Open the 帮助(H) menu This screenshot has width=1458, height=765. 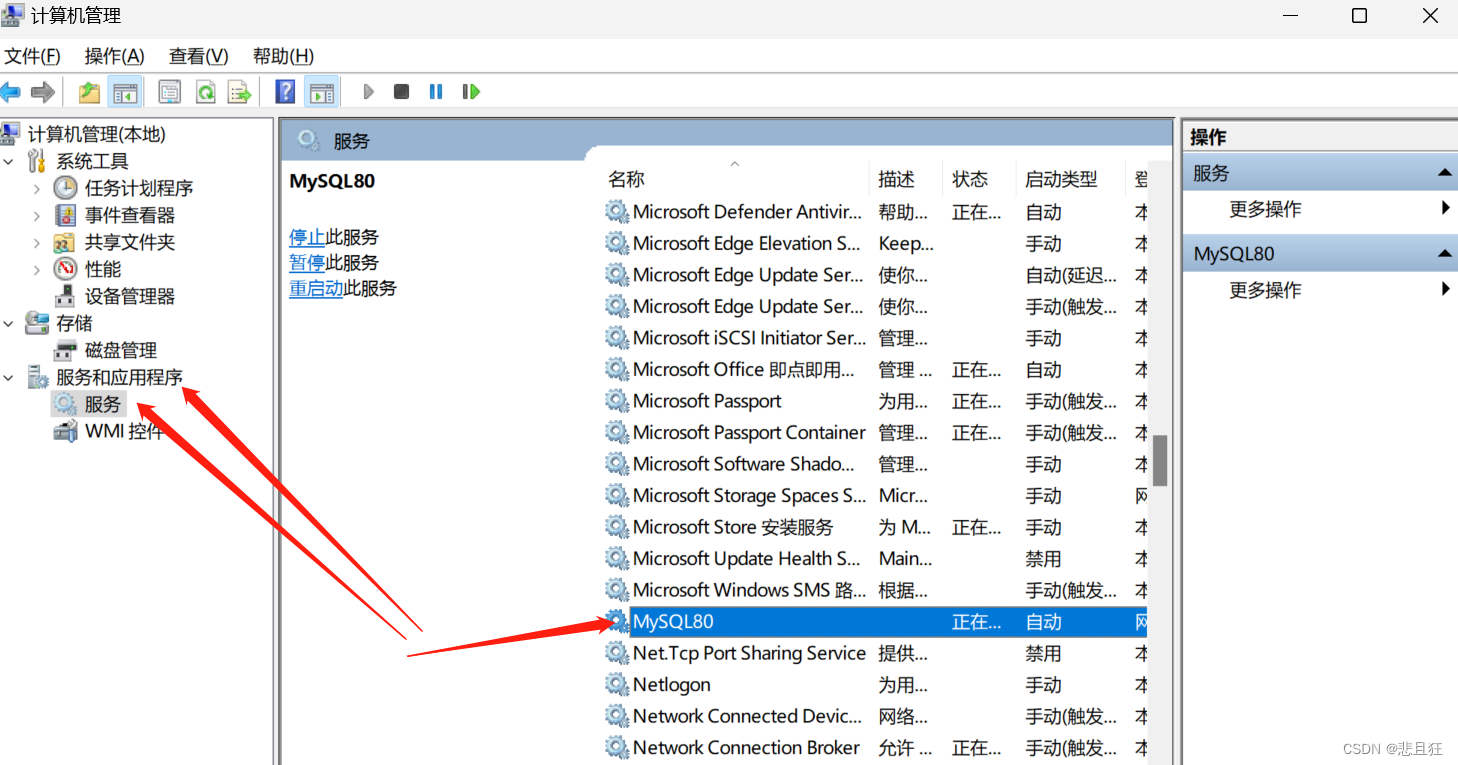[283, 56]
